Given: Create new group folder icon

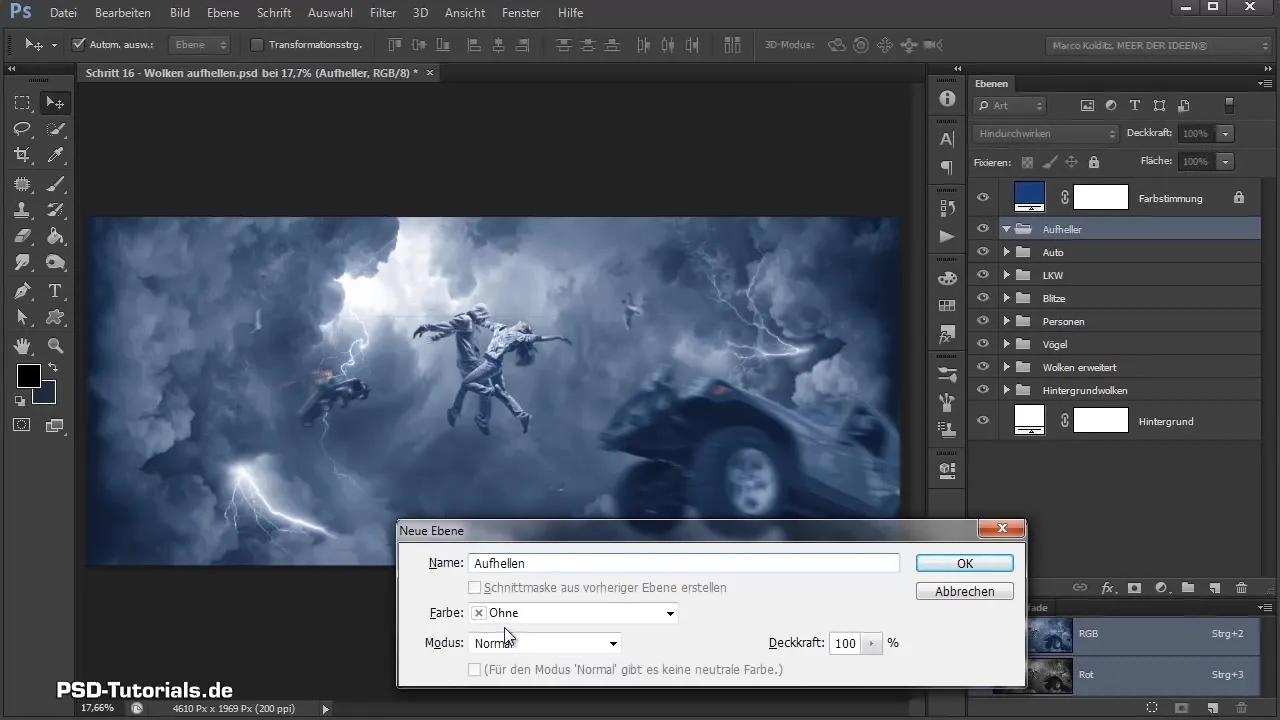Looking at the screenshot, I should (x=1188, y=588).
